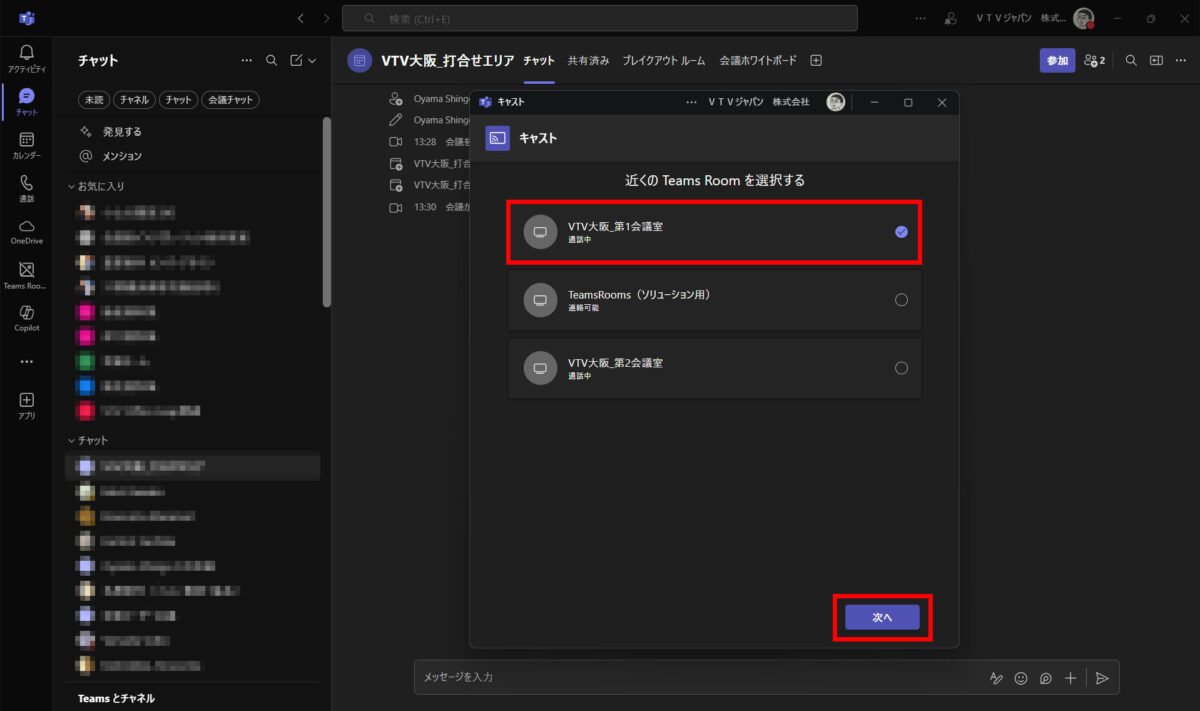Filter chats by 会議チャット
This screenshot has height=711, width=1200.
[230, 100]
